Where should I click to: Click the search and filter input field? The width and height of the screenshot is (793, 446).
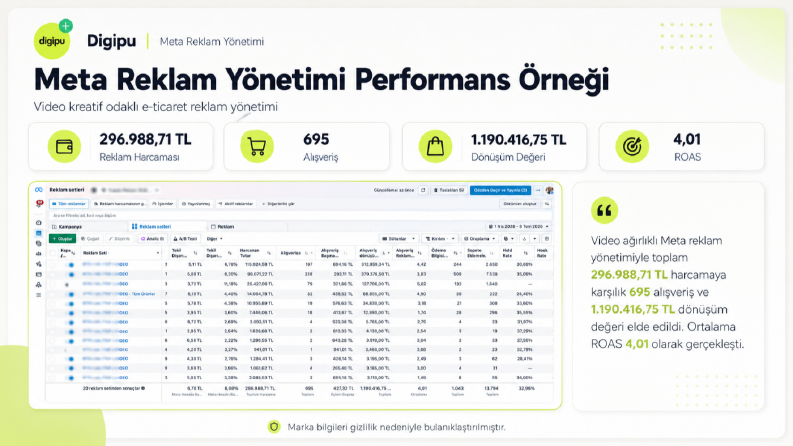point(300,215)
